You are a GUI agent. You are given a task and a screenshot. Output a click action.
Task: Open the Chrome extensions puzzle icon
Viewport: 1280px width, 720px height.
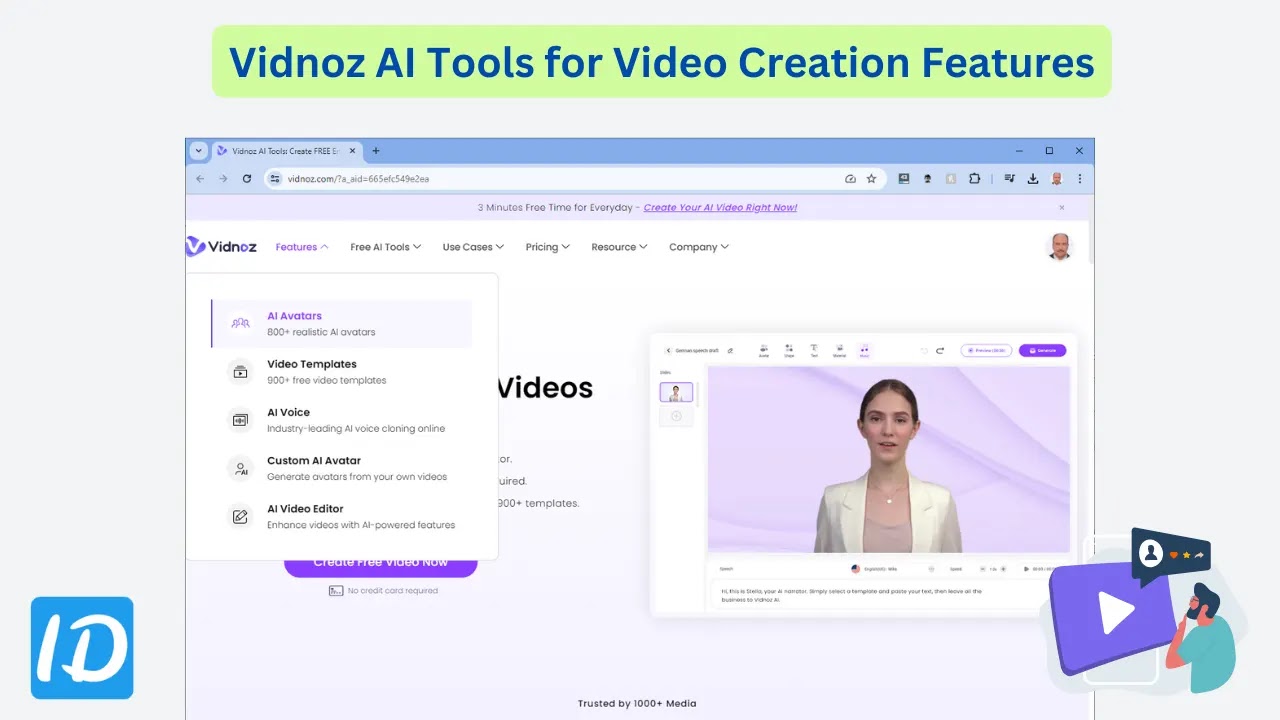(x=974, y=179)
